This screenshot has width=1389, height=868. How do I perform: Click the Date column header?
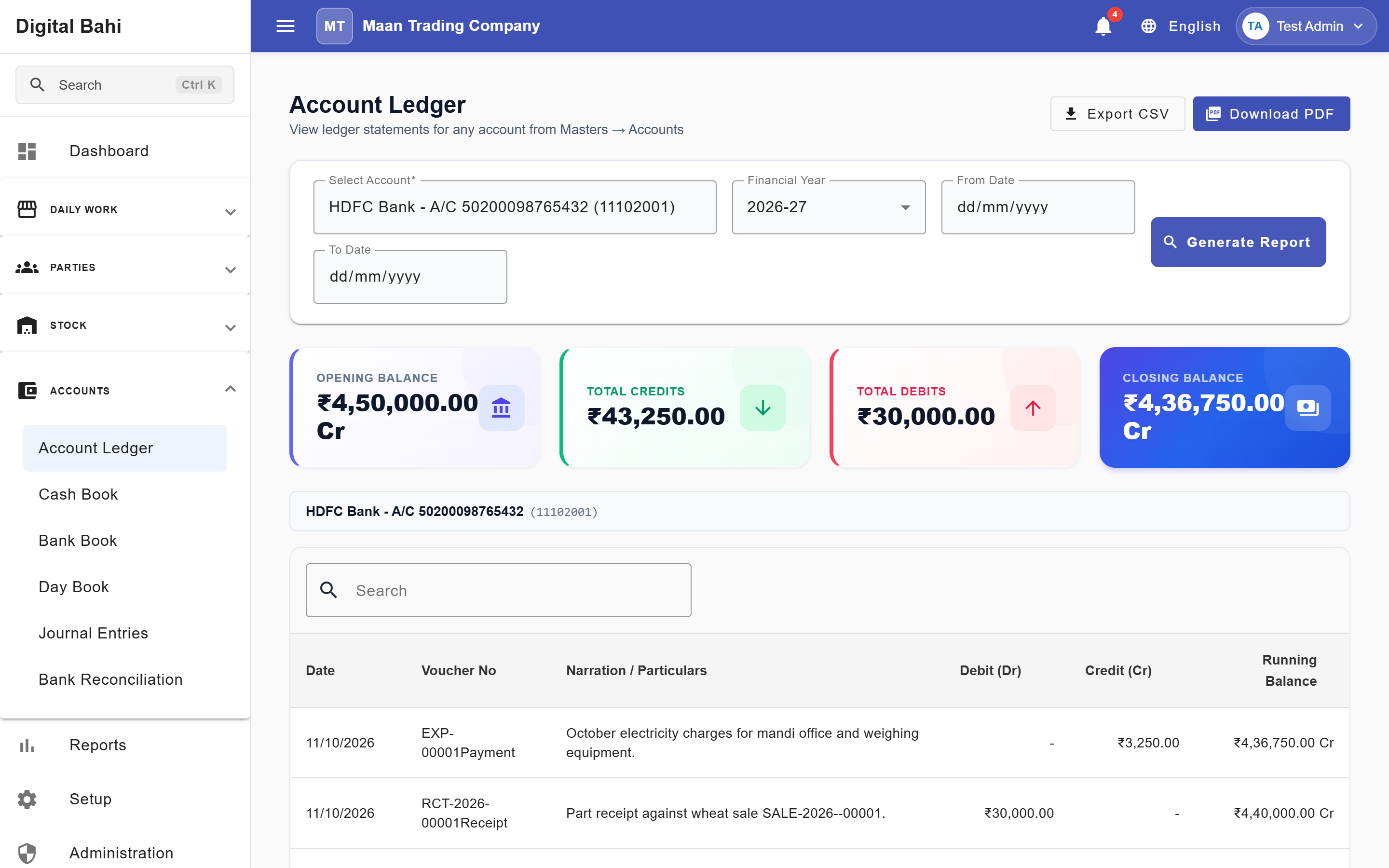320,670
